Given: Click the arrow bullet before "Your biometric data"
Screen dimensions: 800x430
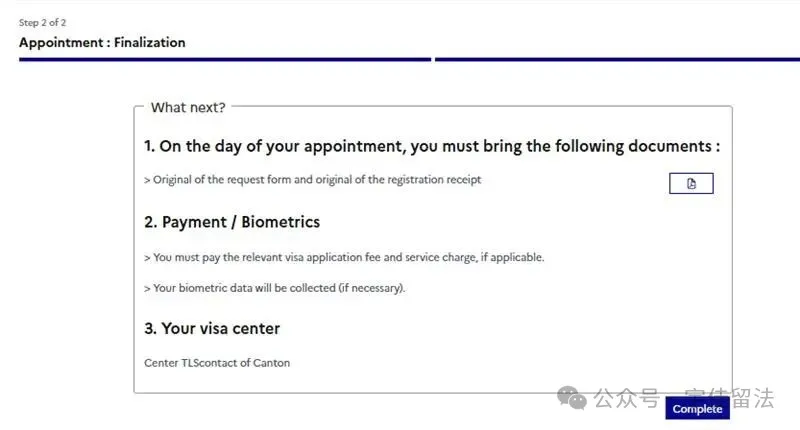Looking at the screenshot, I should pyautogui.click(x=147, y=288).
